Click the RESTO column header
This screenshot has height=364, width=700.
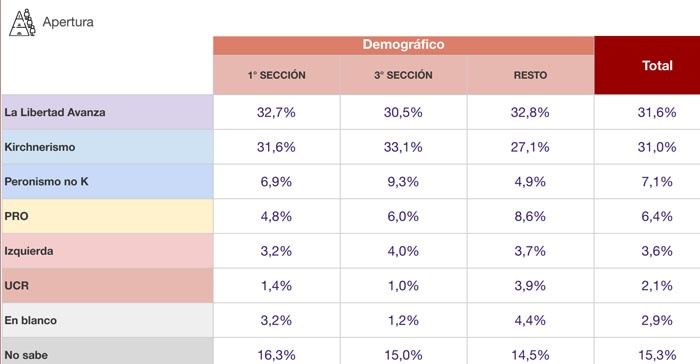[530, 75]
